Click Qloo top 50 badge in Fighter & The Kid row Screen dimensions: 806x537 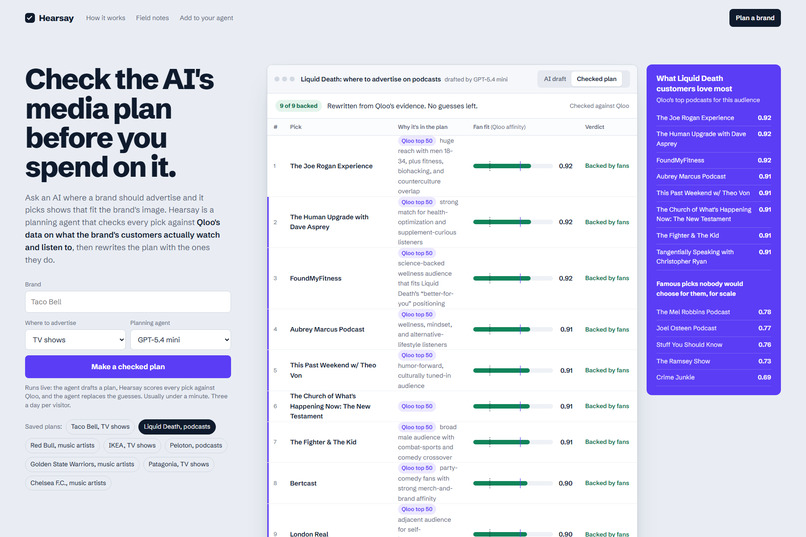point(417,427)
